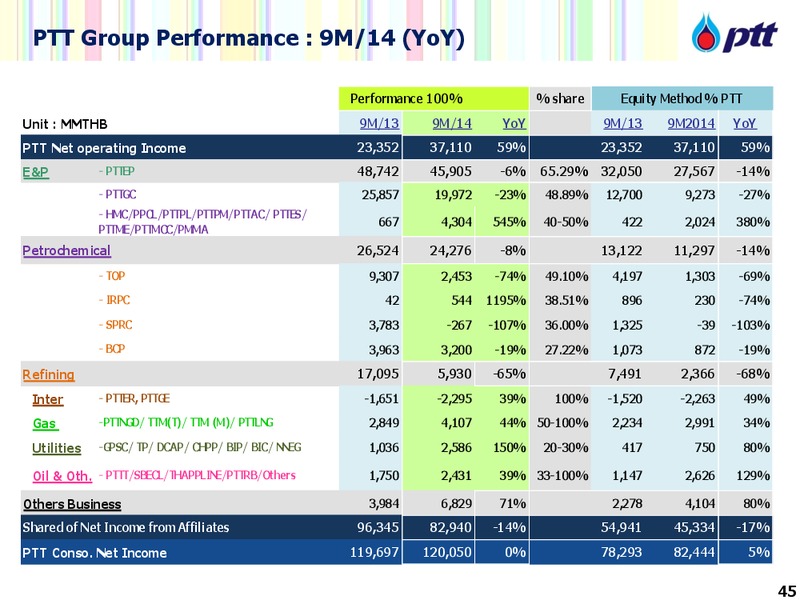This screenshot has width=800, height=600.
Task: Click the Oil & Oth. link
Action: (x=62, y=476)
